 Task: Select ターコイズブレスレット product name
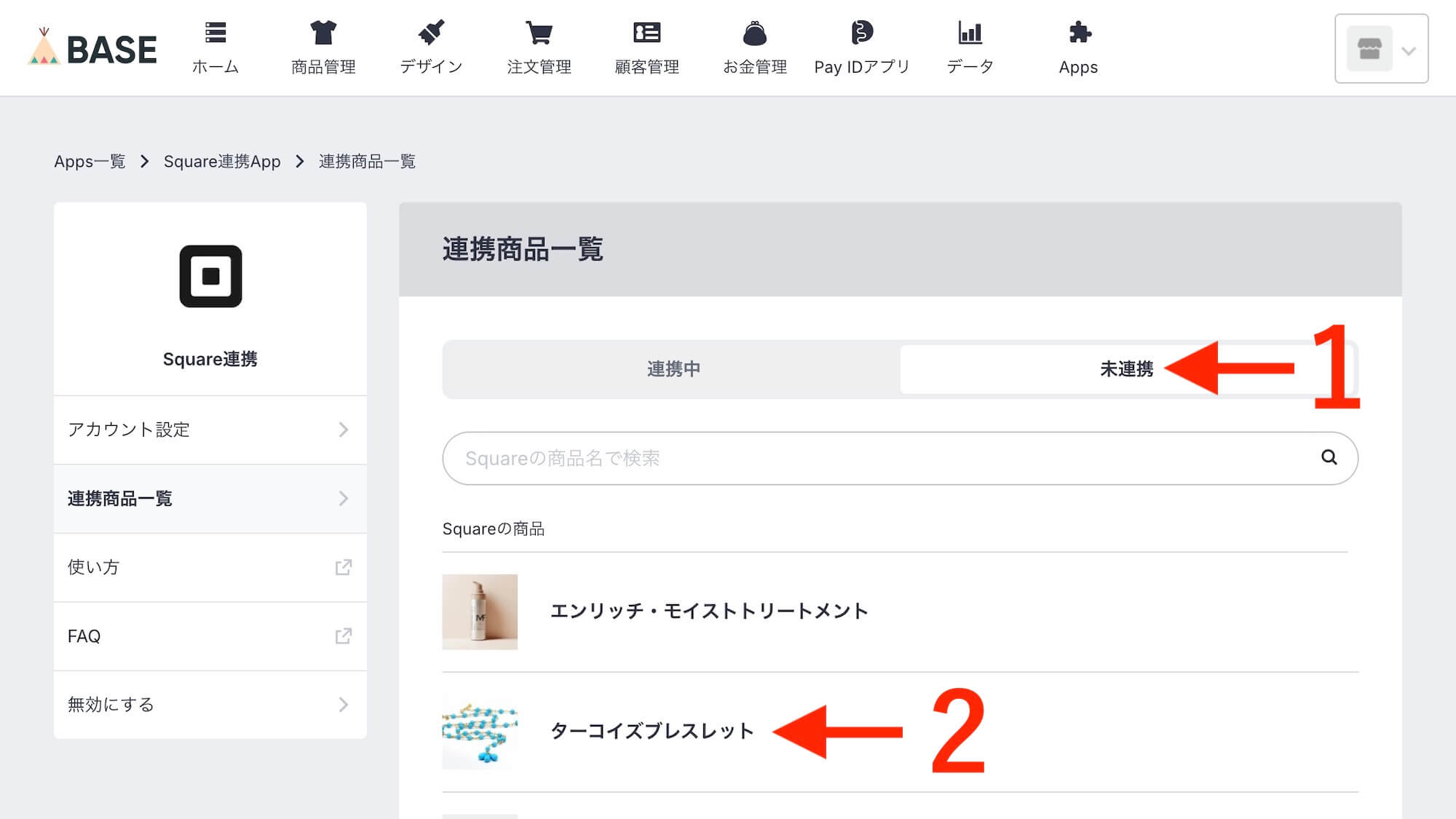point(652,731)
